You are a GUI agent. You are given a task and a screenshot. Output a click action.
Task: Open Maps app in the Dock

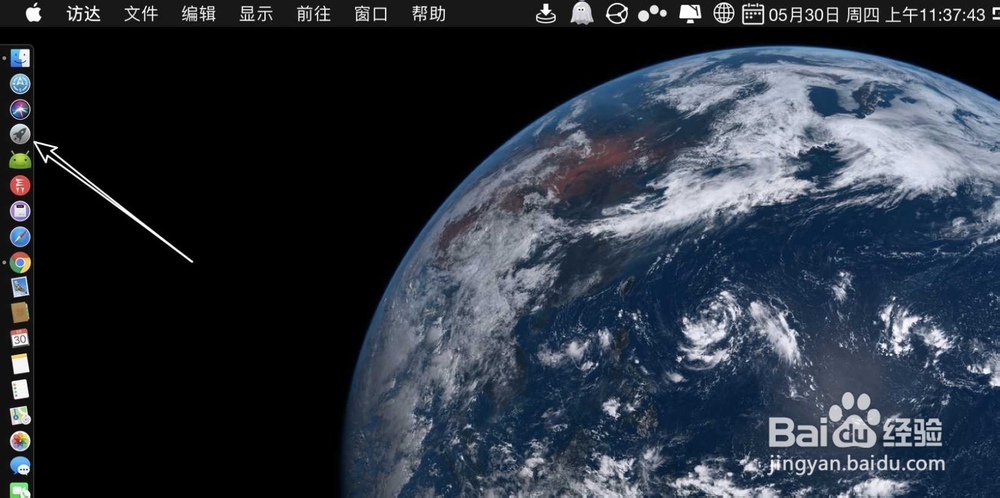coord(20,416)
